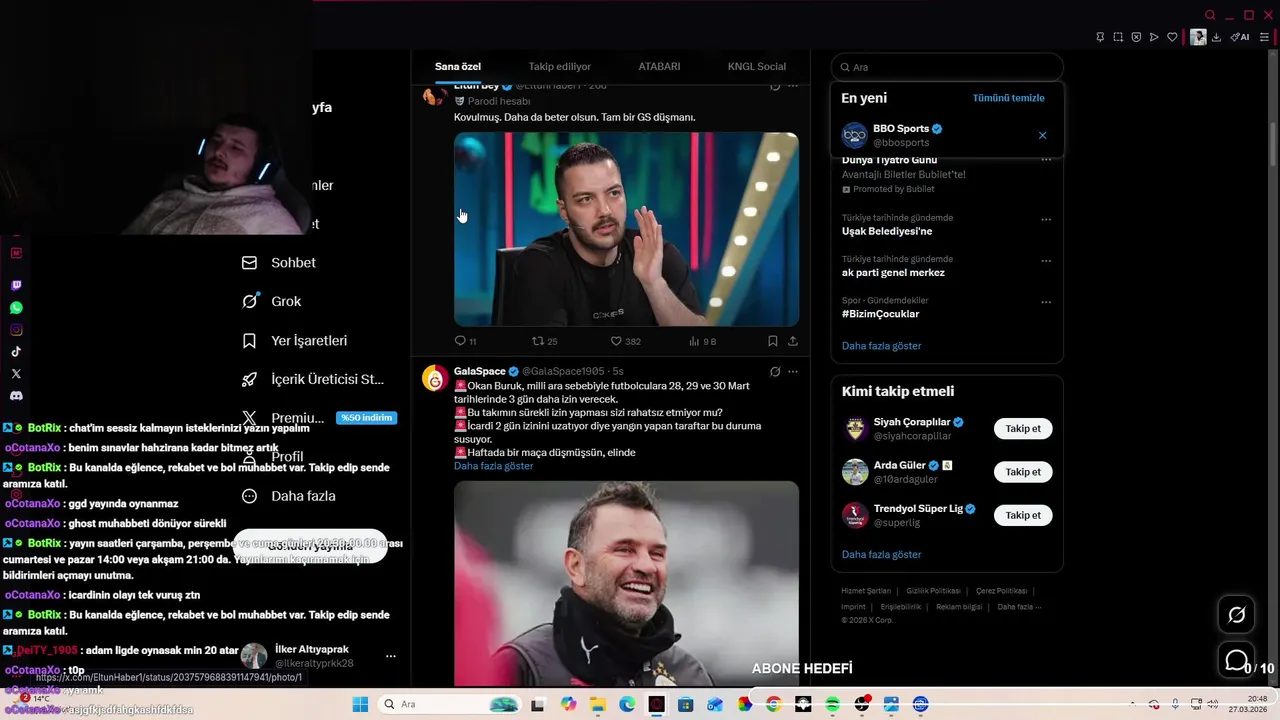Image resolution: width=1280 pixels, height=720 pixels.
Task: Open Spotify from the taskbar
Action: [833, 704]
